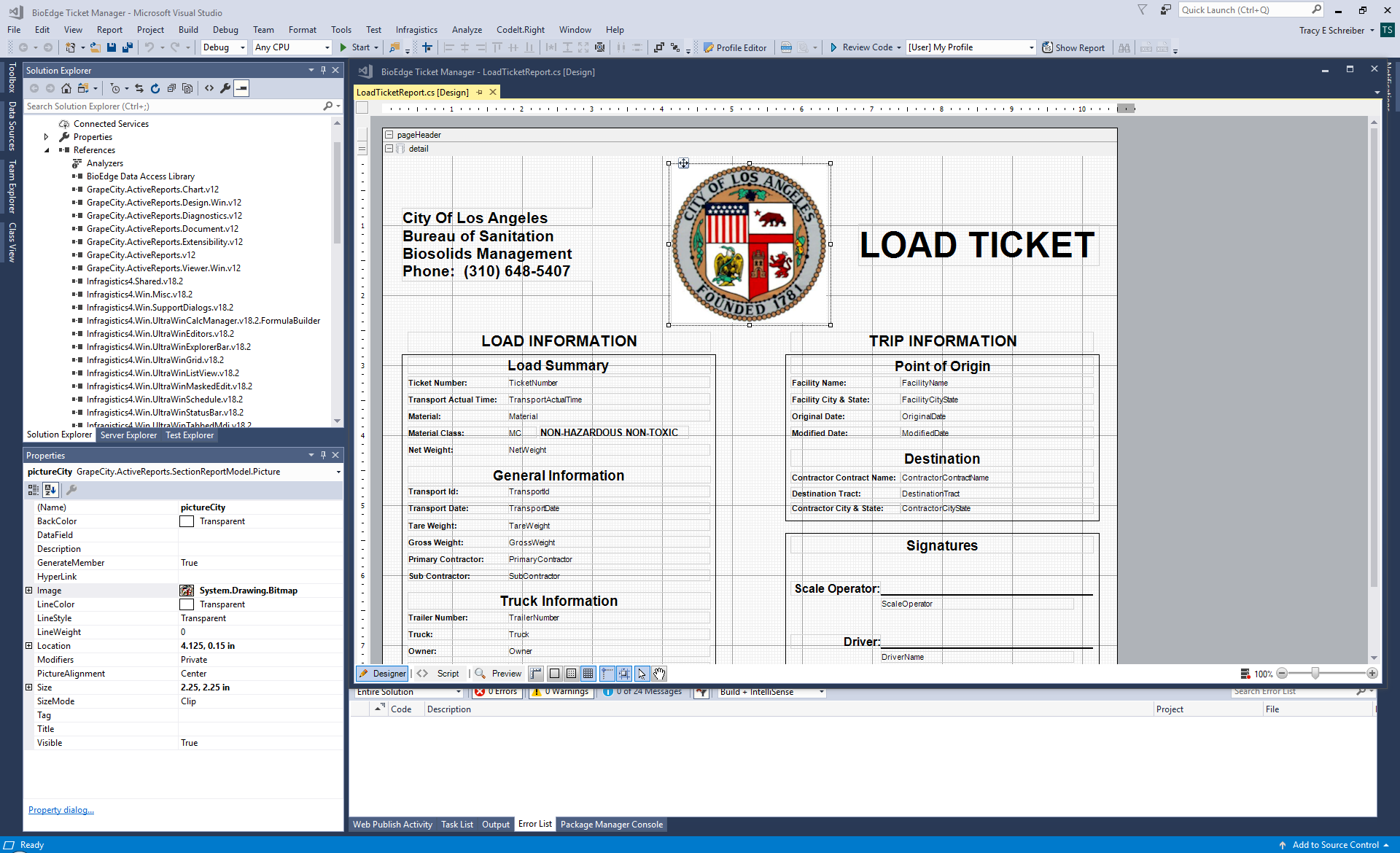The width and height of the screenshot is (1400, 853).
Task: Click the zoom out minus icon
Action: click(x=1282, y=674)
